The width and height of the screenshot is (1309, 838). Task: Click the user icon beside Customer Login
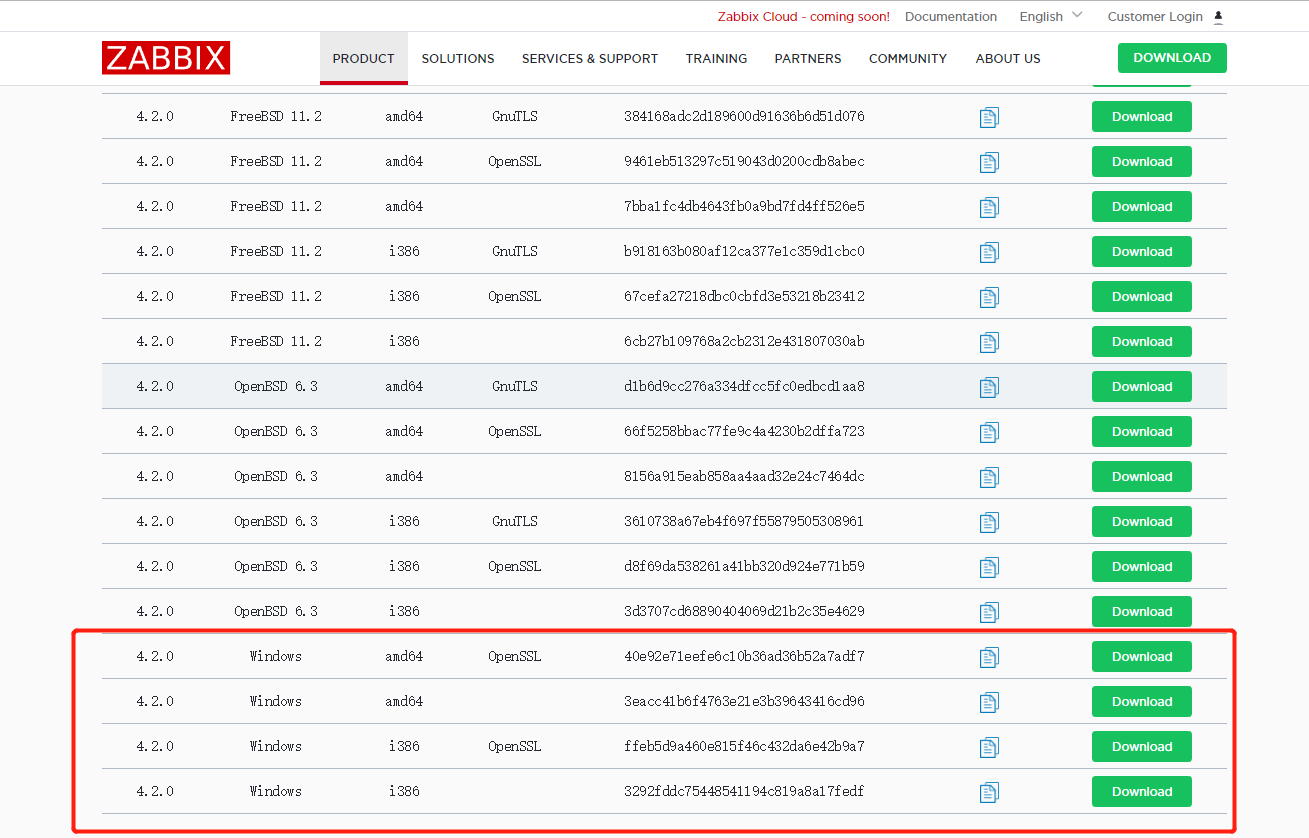[x=1218, y=16]
